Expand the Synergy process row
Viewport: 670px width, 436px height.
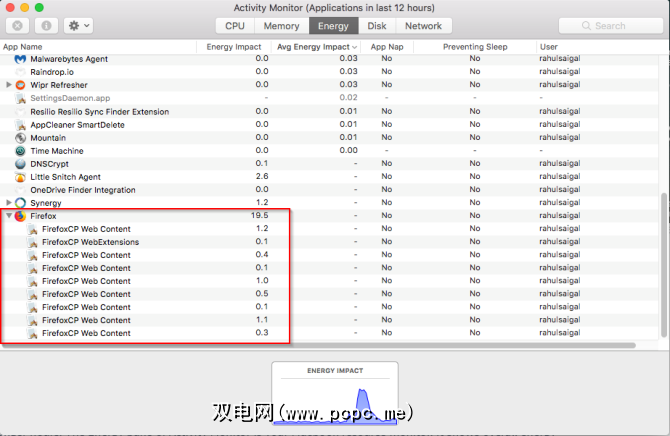pyautogui.click(x=9, y=203)
